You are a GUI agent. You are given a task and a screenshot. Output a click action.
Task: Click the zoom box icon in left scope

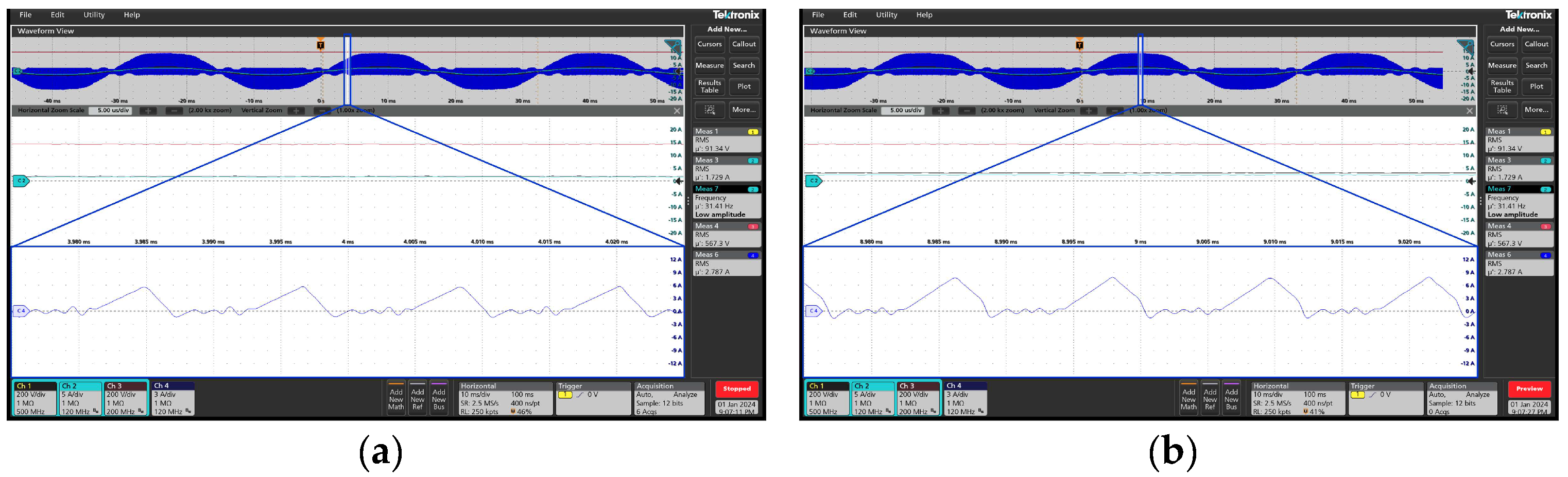710,110
